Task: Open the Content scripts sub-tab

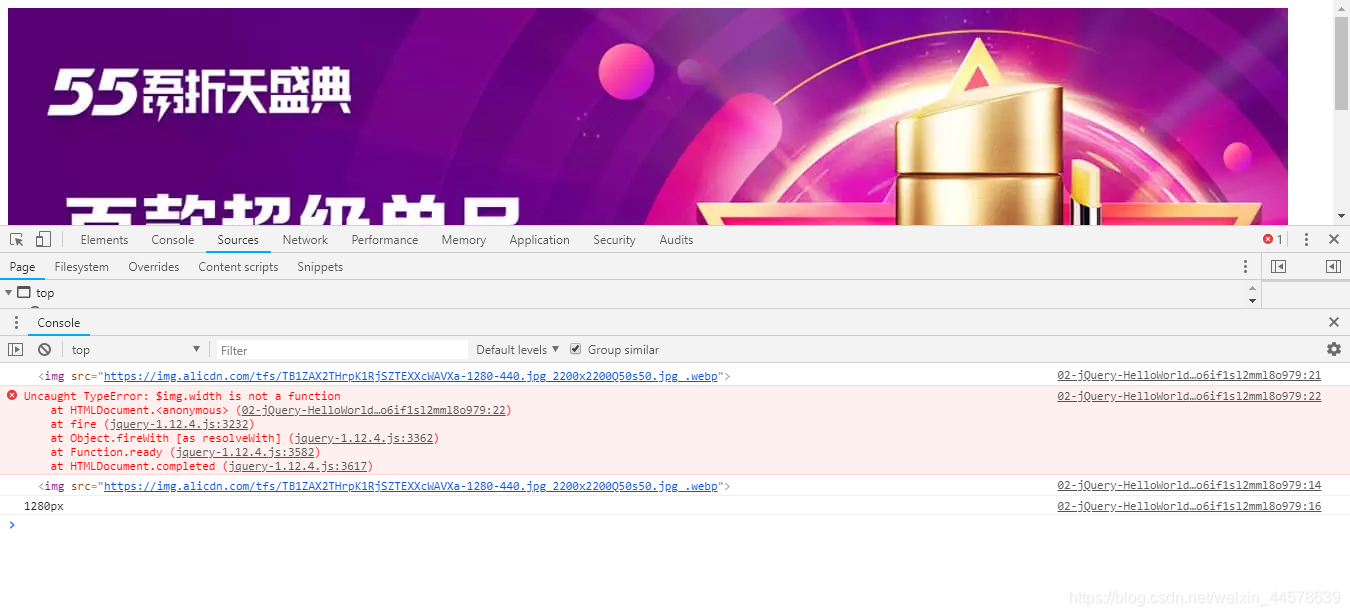Action: click(238, 267)
